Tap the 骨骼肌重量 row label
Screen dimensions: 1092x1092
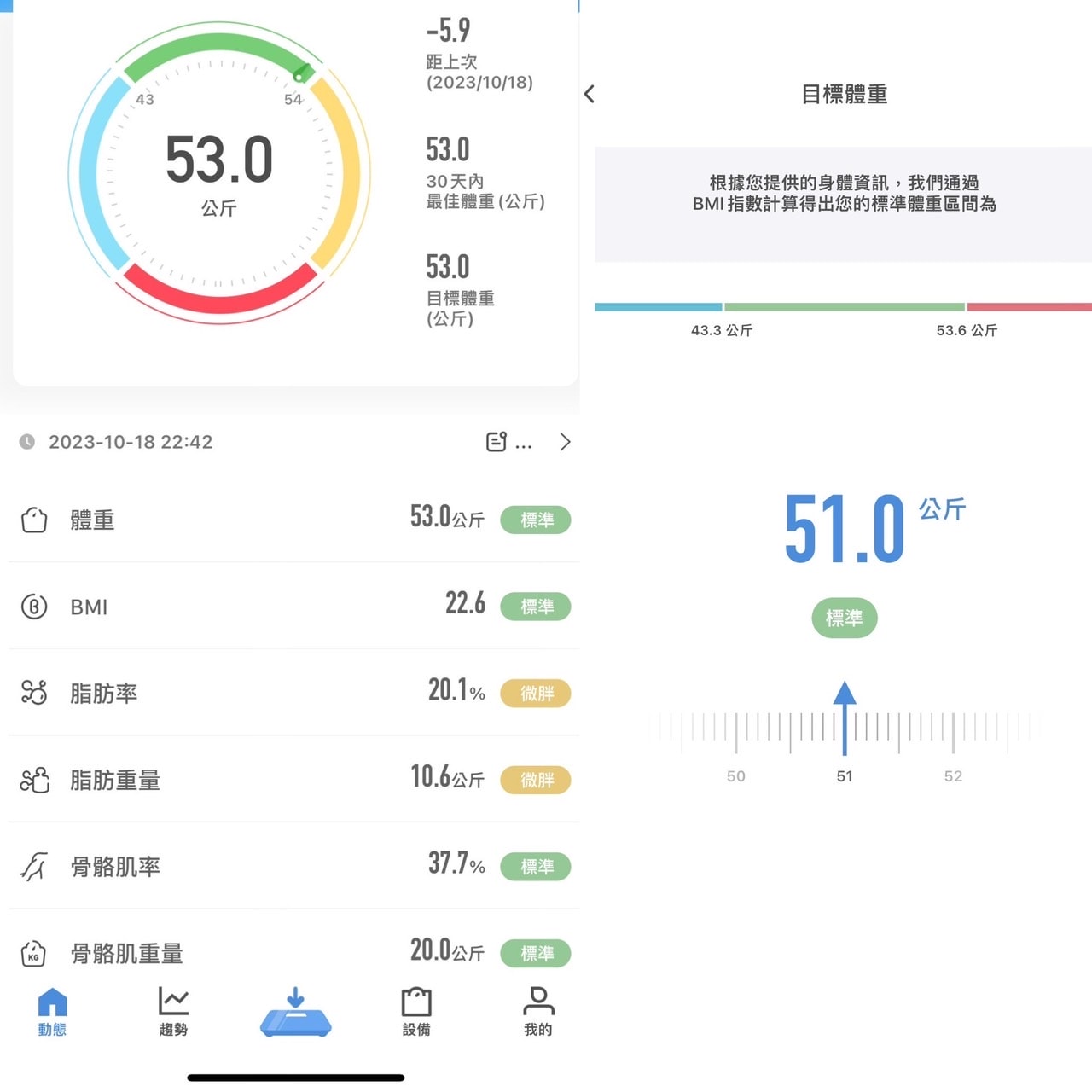126,953
